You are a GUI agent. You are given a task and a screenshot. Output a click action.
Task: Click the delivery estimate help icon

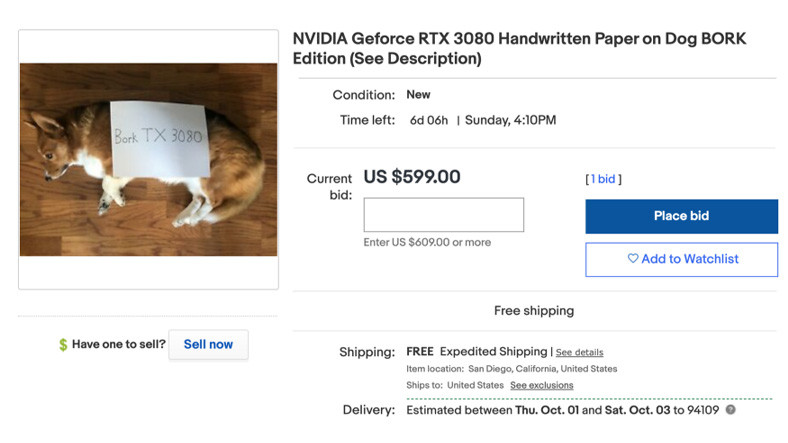[x=730, y=410]
